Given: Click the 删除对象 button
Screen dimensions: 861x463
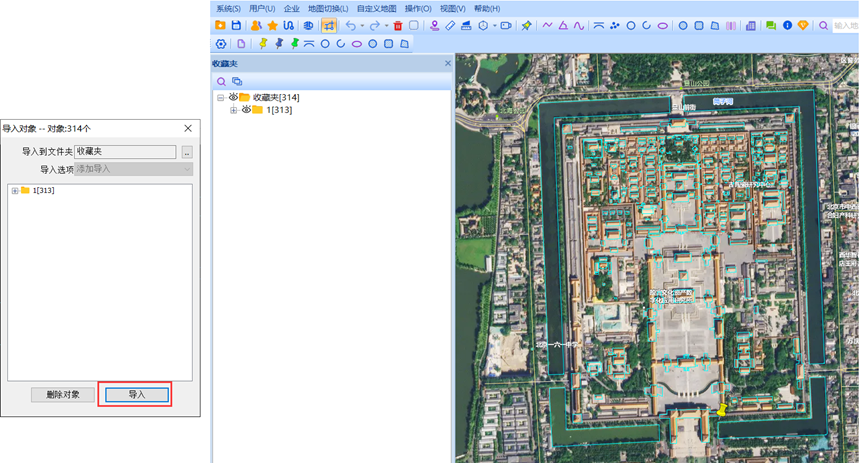Looking at the screenshot, I should coord(63,394).
